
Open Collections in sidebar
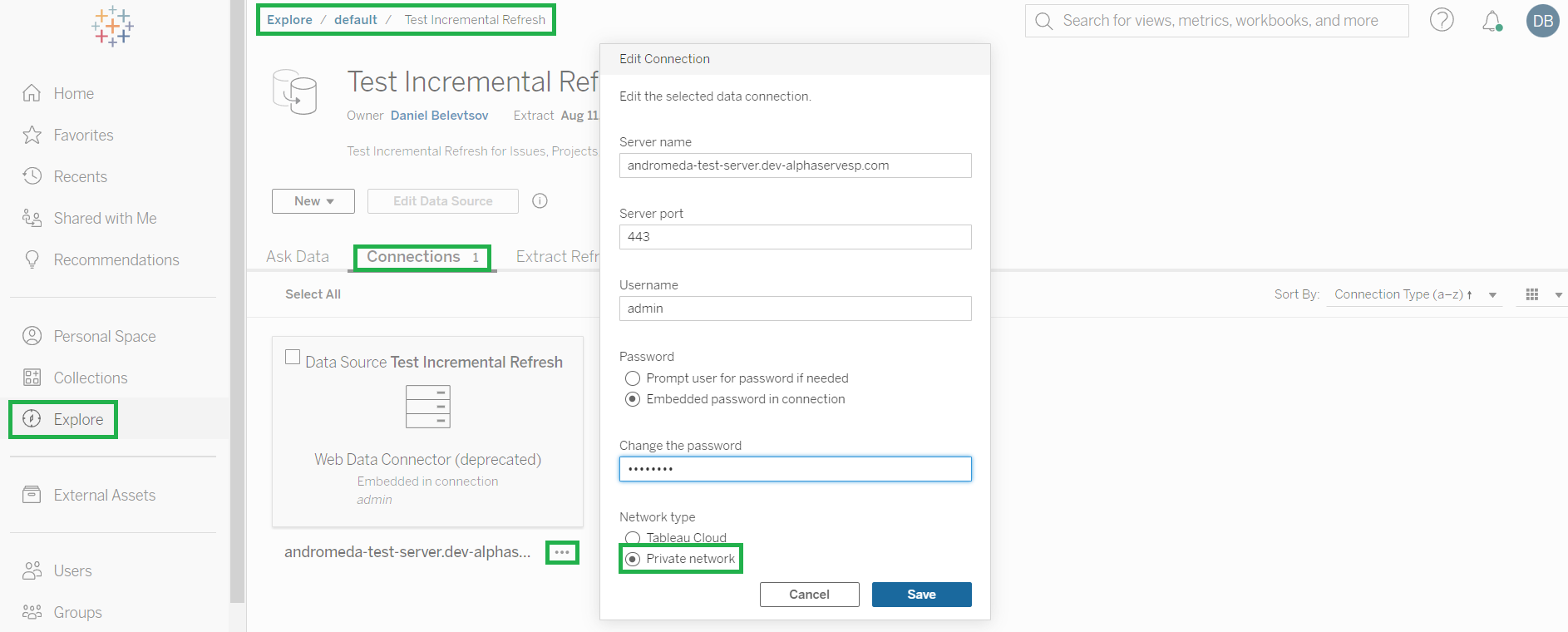point(75,378)
